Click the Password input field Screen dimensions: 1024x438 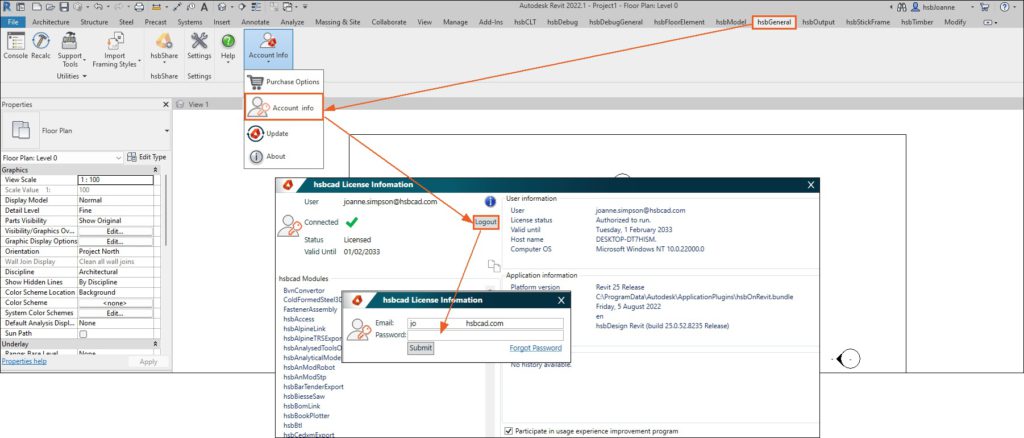click(x=485, y=335)
